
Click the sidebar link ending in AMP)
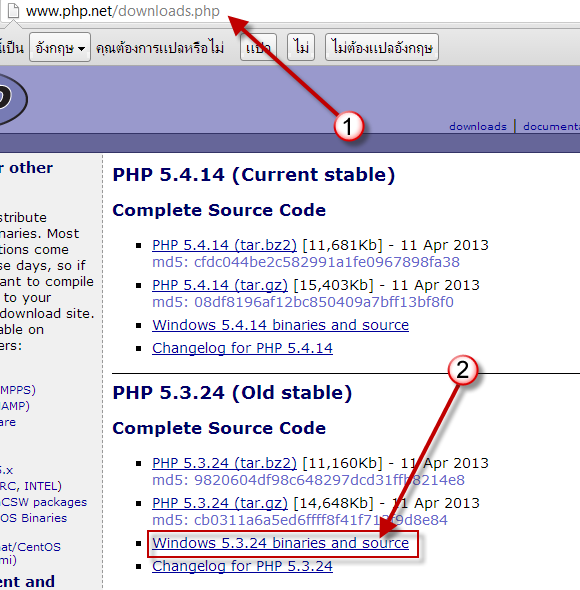click(x=15, y=406)
